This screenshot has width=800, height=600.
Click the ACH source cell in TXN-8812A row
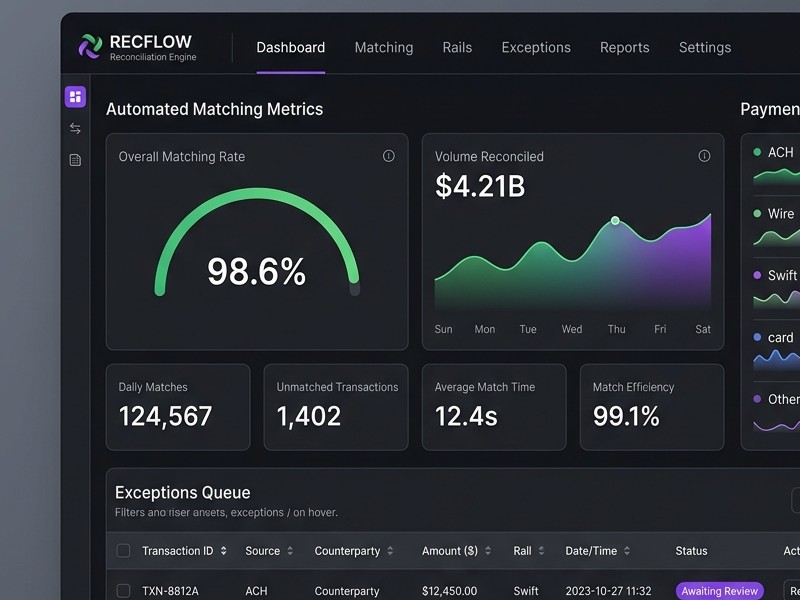point(256,591)
